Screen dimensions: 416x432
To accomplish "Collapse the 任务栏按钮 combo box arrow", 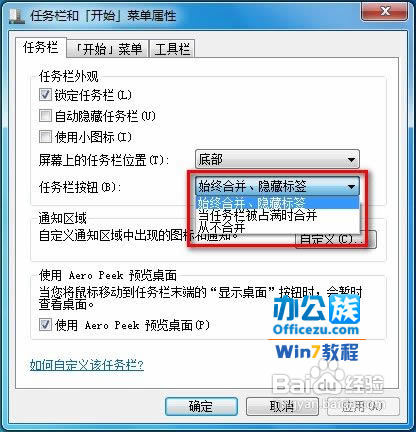I will coord(351,186).
